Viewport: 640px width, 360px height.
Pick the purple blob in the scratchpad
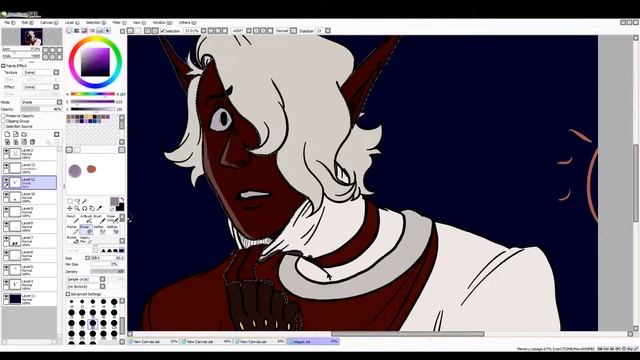pyautogui.click(x=75, y=171)
